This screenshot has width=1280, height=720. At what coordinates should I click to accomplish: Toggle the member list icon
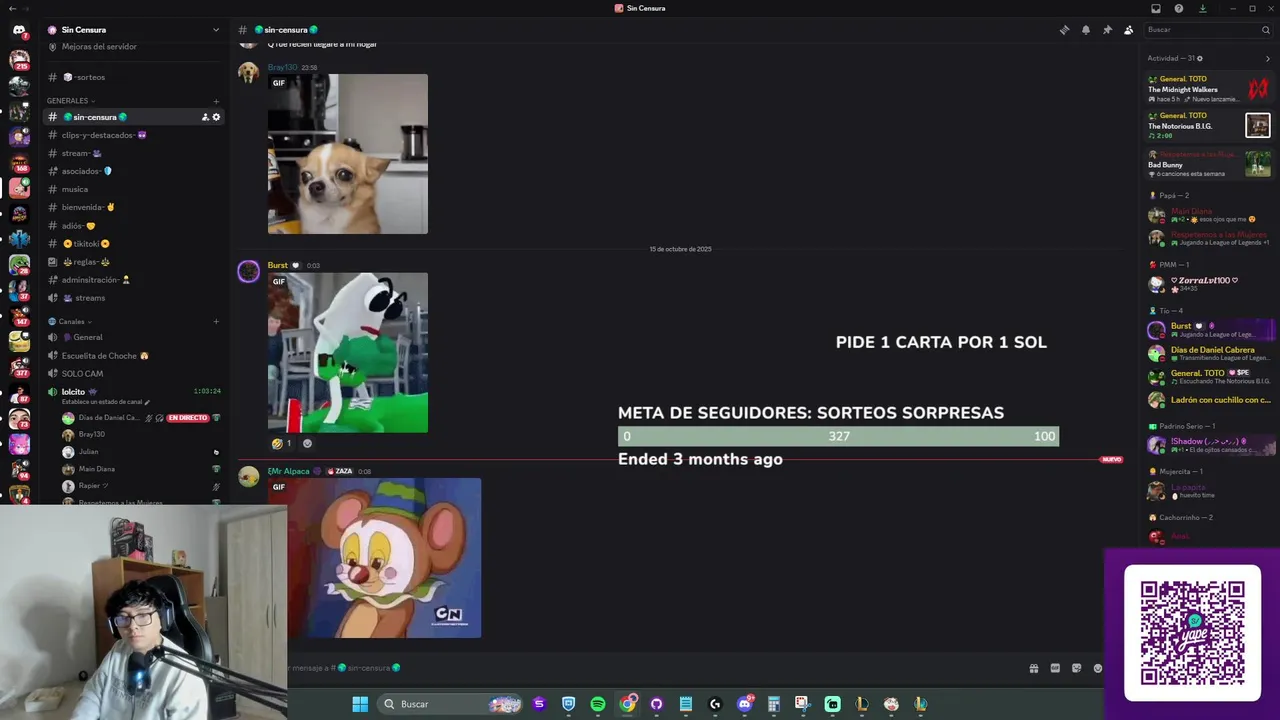point(1128,30)
